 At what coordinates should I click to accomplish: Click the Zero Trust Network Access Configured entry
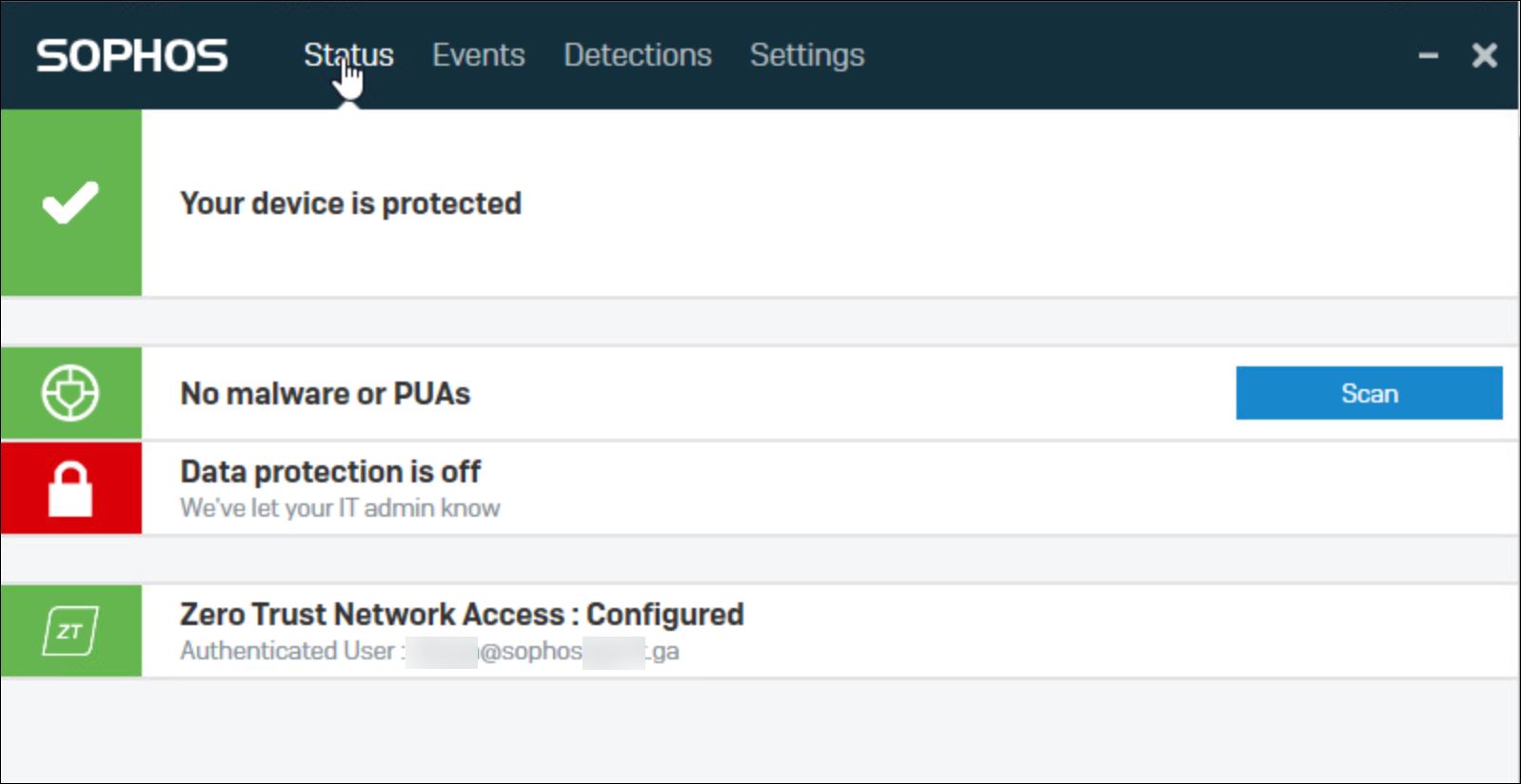462,614
